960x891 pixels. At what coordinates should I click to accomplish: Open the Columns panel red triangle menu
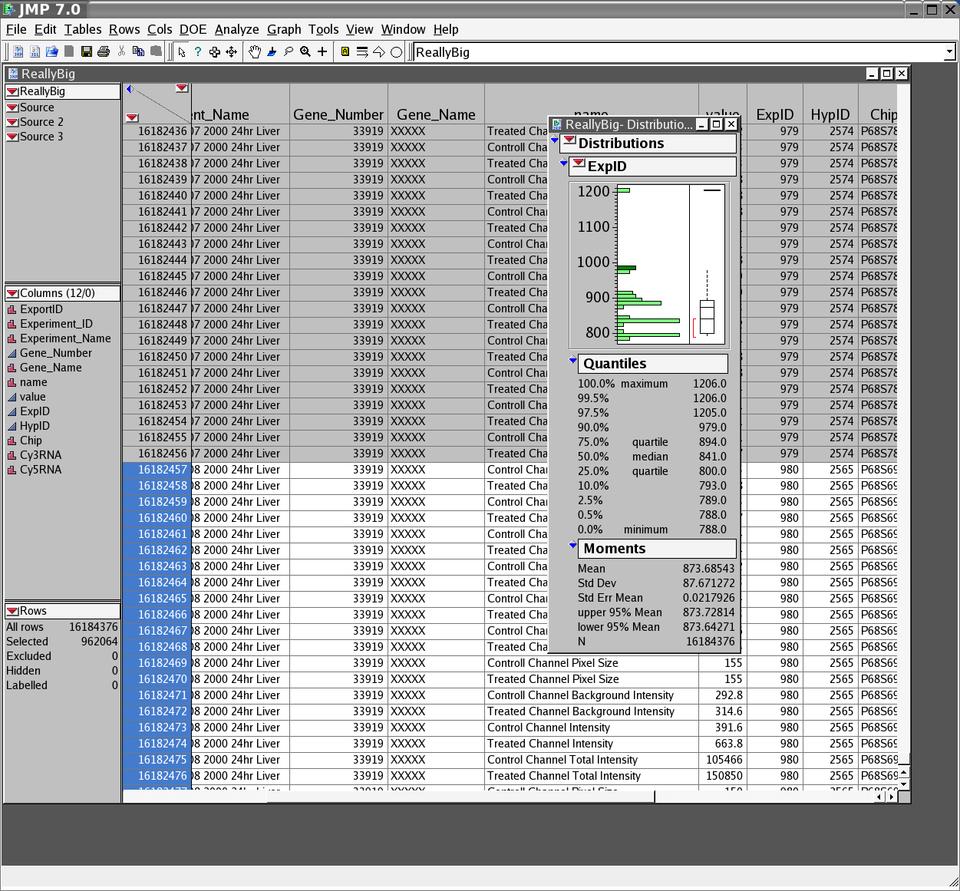click(12, 293)
